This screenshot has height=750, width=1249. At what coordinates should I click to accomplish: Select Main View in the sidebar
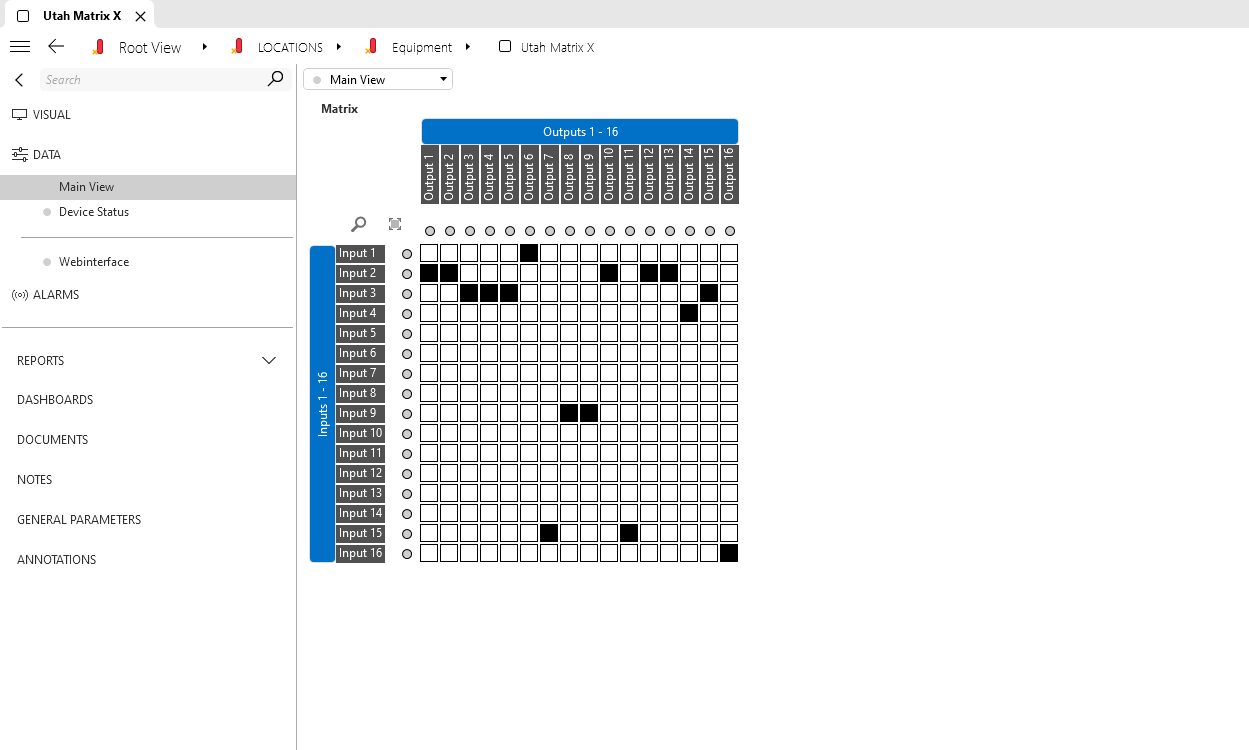[x=148, y=187]
